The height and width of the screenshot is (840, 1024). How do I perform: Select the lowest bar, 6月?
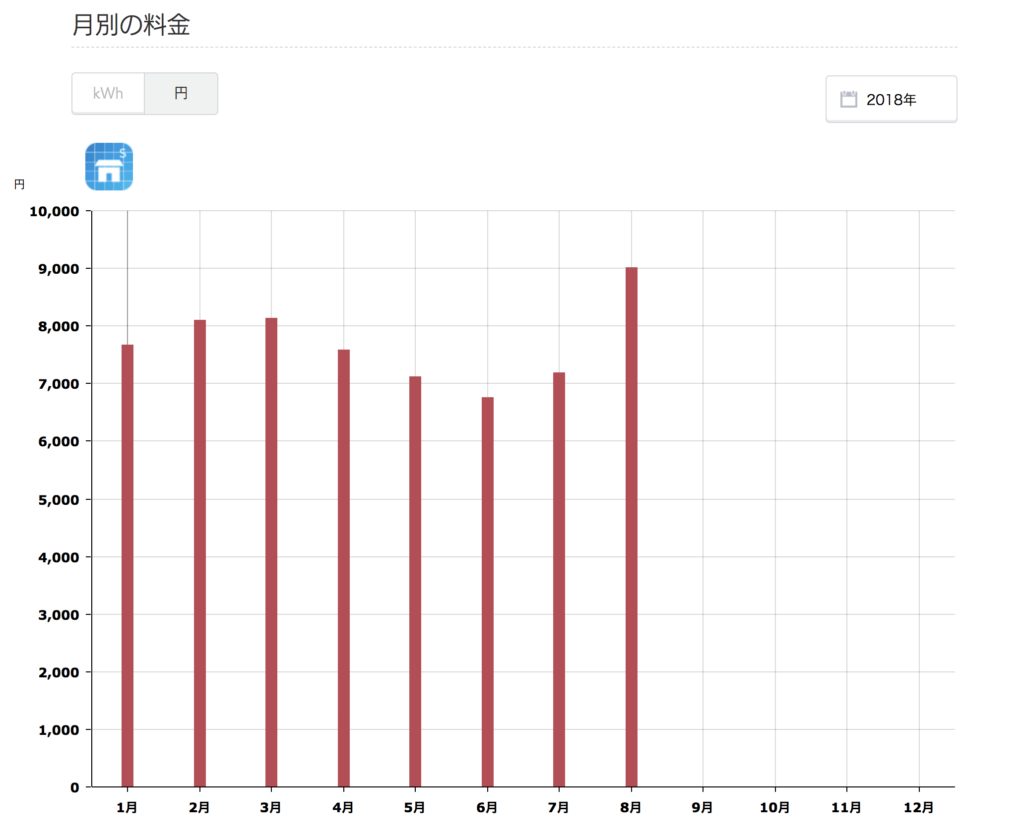(487, 592)
